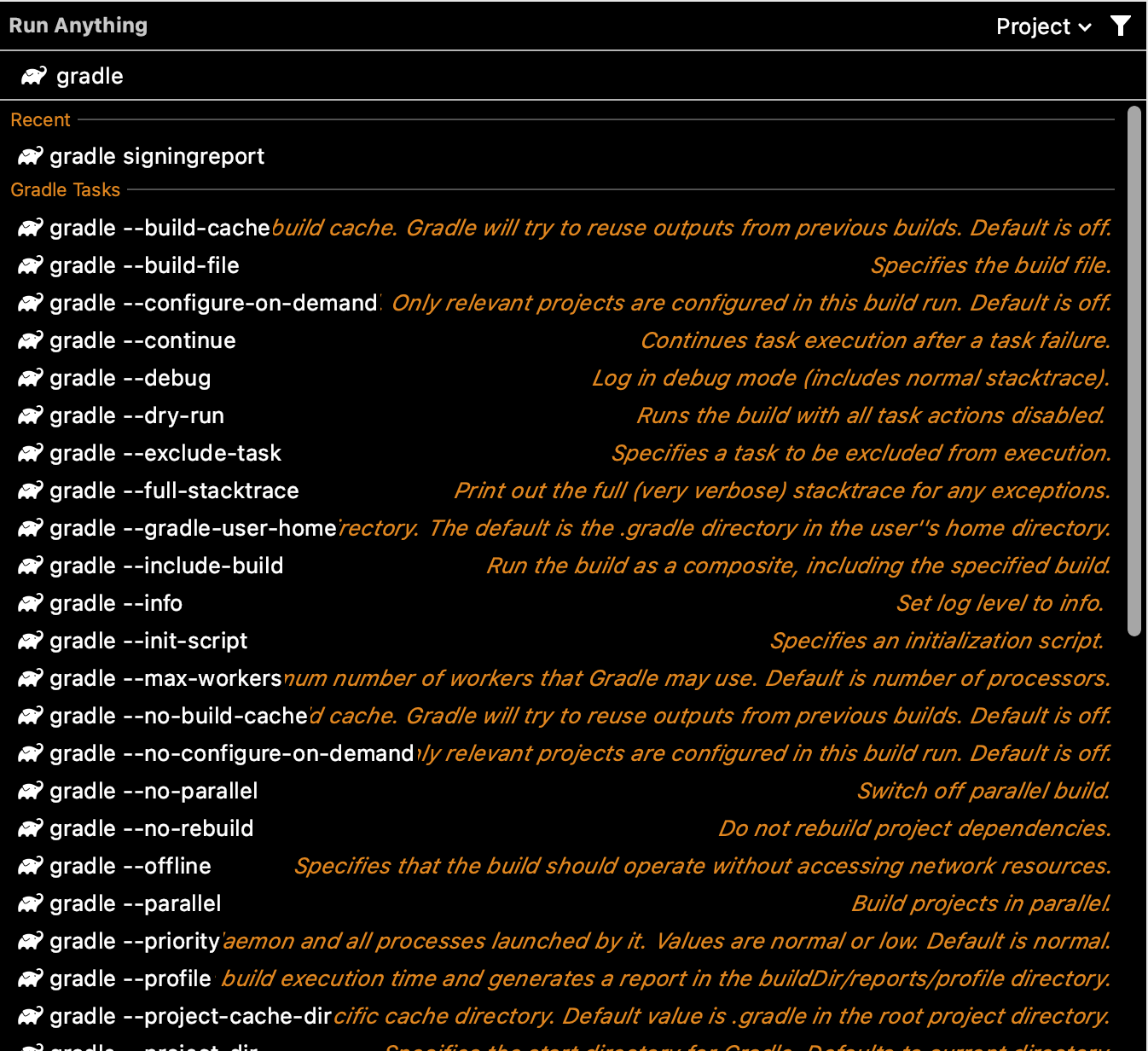Click elephant icon beside --dry-run

[31, 415]
